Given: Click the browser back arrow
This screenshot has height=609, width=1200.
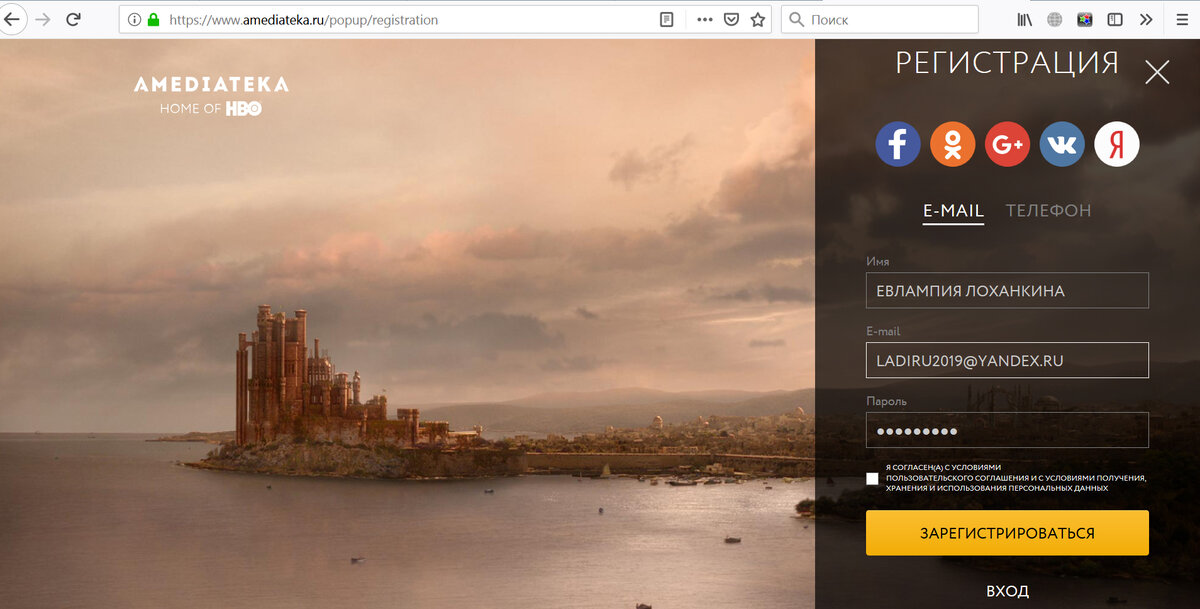Looking at the screenshot, I should (x=13, y=19).
